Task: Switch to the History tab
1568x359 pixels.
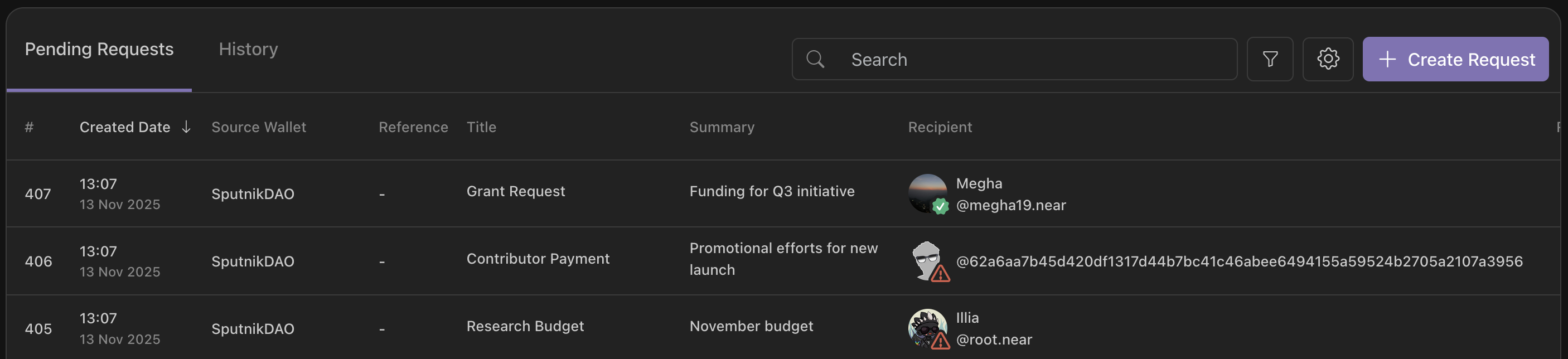Action: point(248,49)
